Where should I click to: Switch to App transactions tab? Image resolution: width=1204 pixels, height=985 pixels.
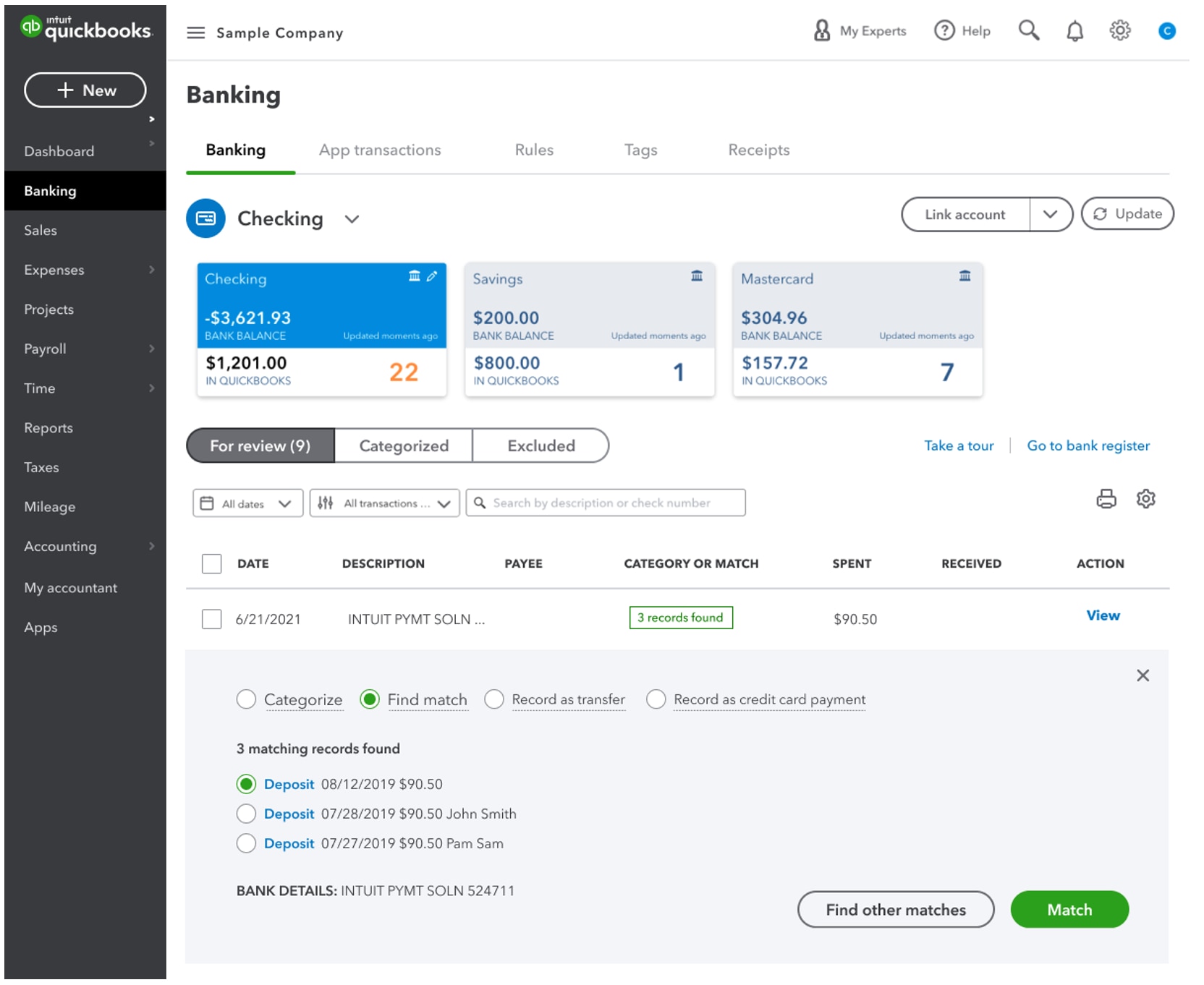(380, 150)
